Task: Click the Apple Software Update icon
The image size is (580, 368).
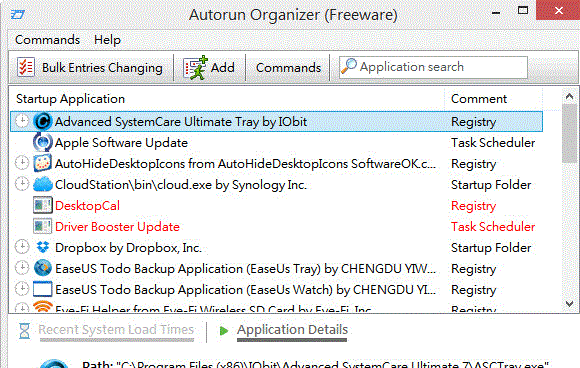Action: tap(43, 142)
